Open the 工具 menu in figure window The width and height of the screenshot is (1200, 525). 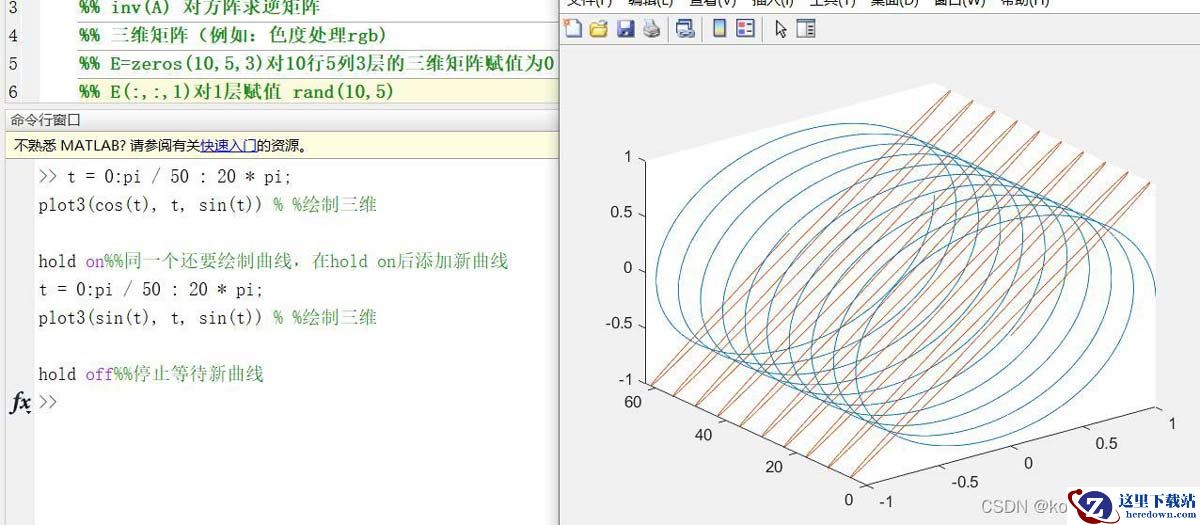[x=830, y=3]
